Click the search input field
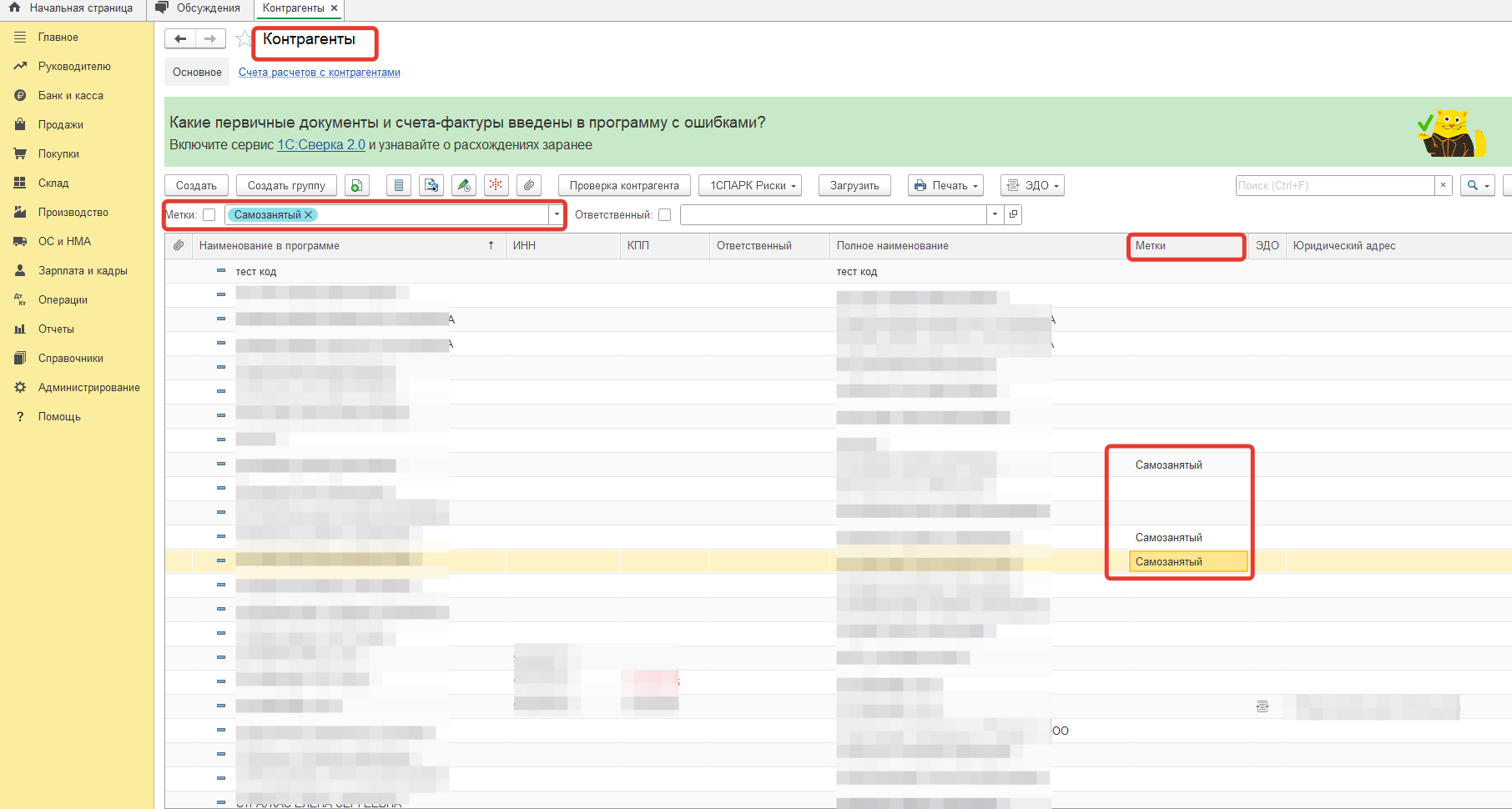 click(x=1334, y=185)
